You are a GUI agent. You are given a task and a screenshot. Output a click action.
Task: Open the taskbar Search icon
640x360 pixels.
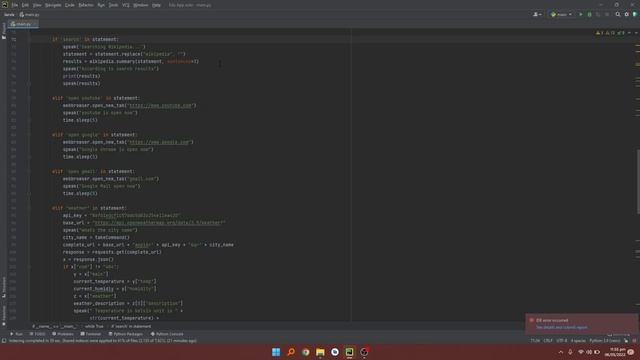coord(291,352)
